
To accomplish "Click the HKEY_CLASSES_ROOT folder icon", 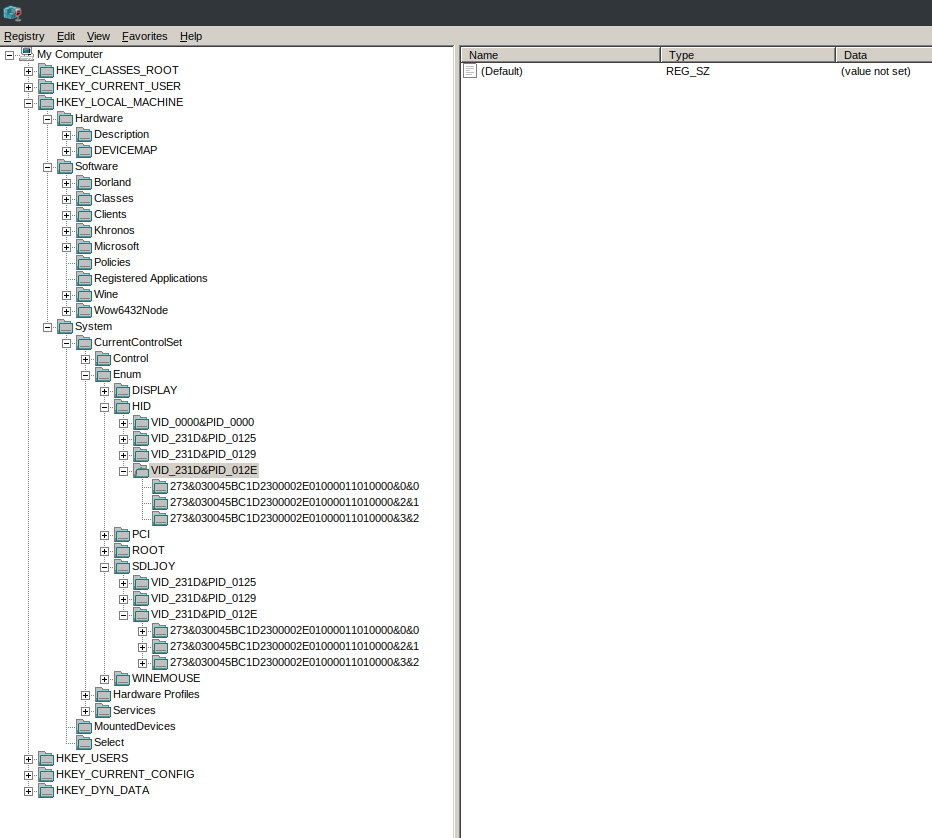I will point(46,70).
